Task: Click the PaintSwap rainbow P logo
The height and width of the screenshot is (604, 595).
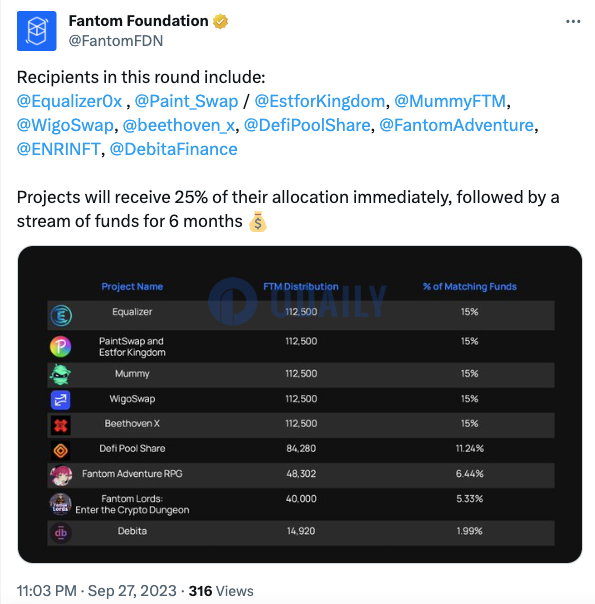Action: (x=60, y=346)
